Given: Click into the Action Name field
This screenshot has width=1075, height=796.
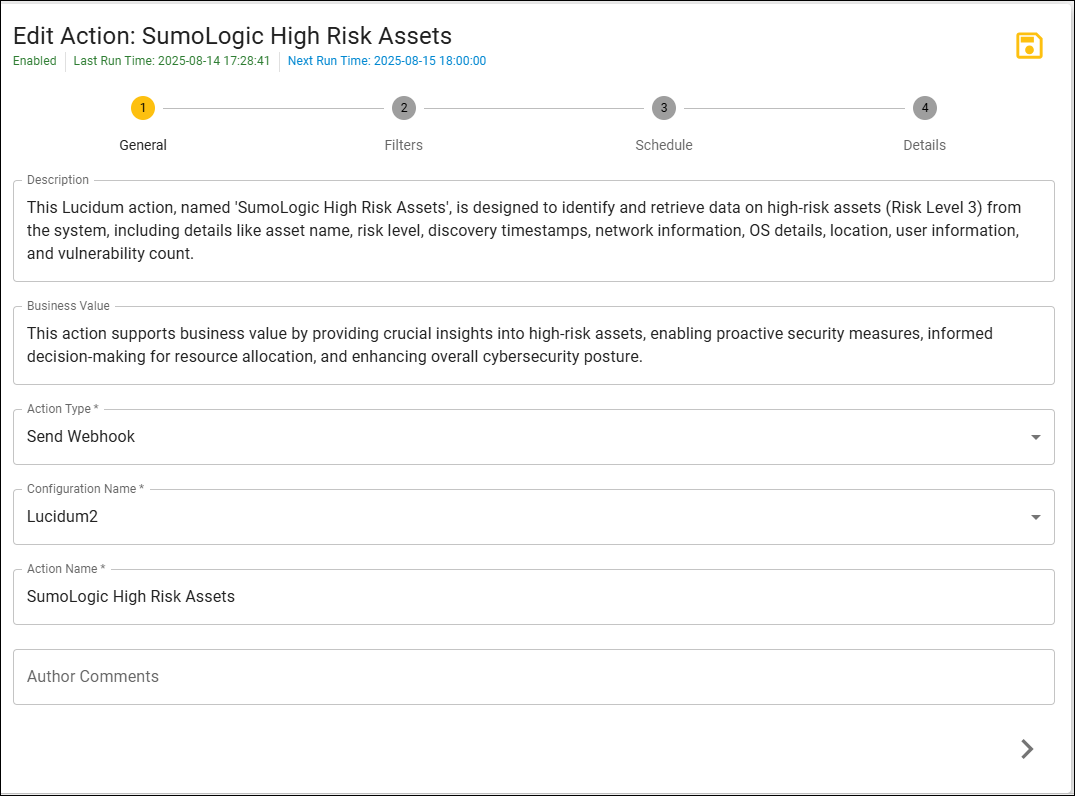Looking at the screenshot, I should (x=533, y=597).
